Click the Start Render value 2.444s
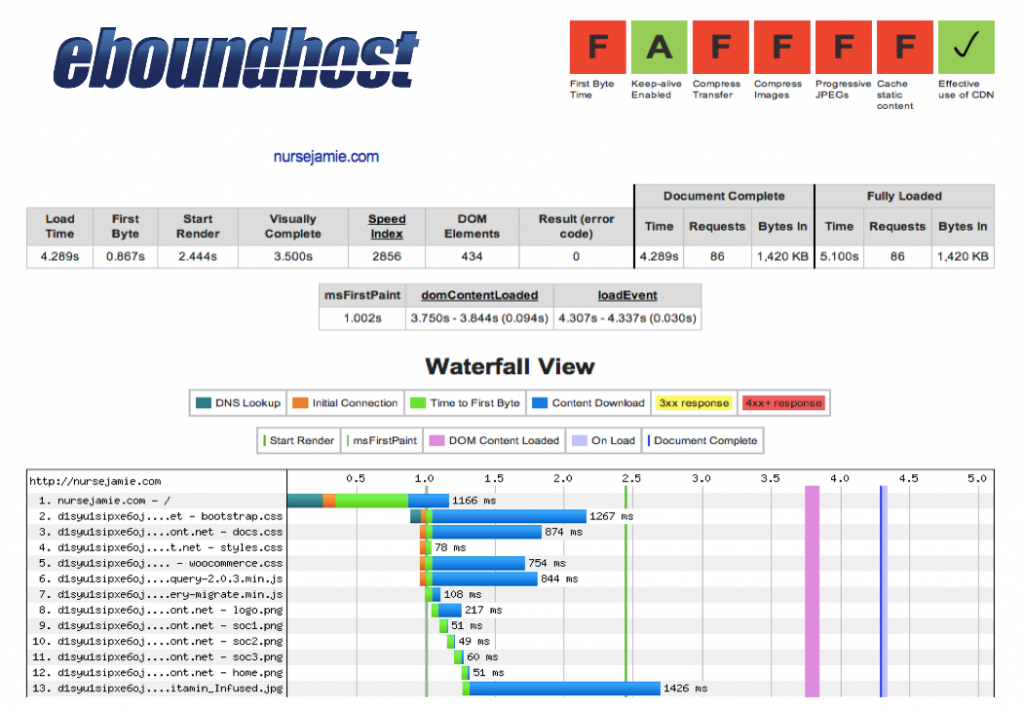Screen dimensions: 1024x709 click(x=198, y=257)
